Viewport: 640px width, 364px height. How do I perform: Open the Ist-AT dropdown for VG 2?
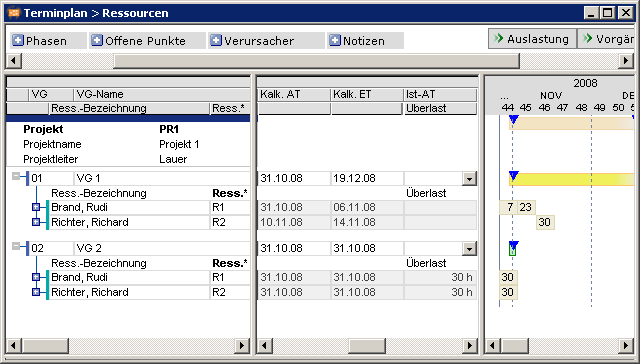tap(469, 249)
